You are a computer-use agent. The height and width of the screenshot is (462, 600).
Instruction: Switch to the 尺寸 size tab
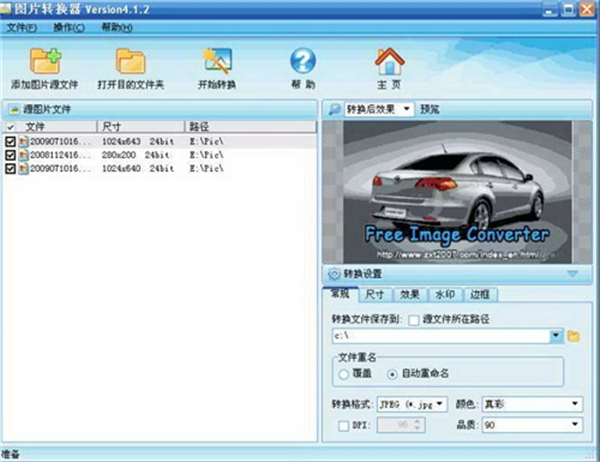374,294
